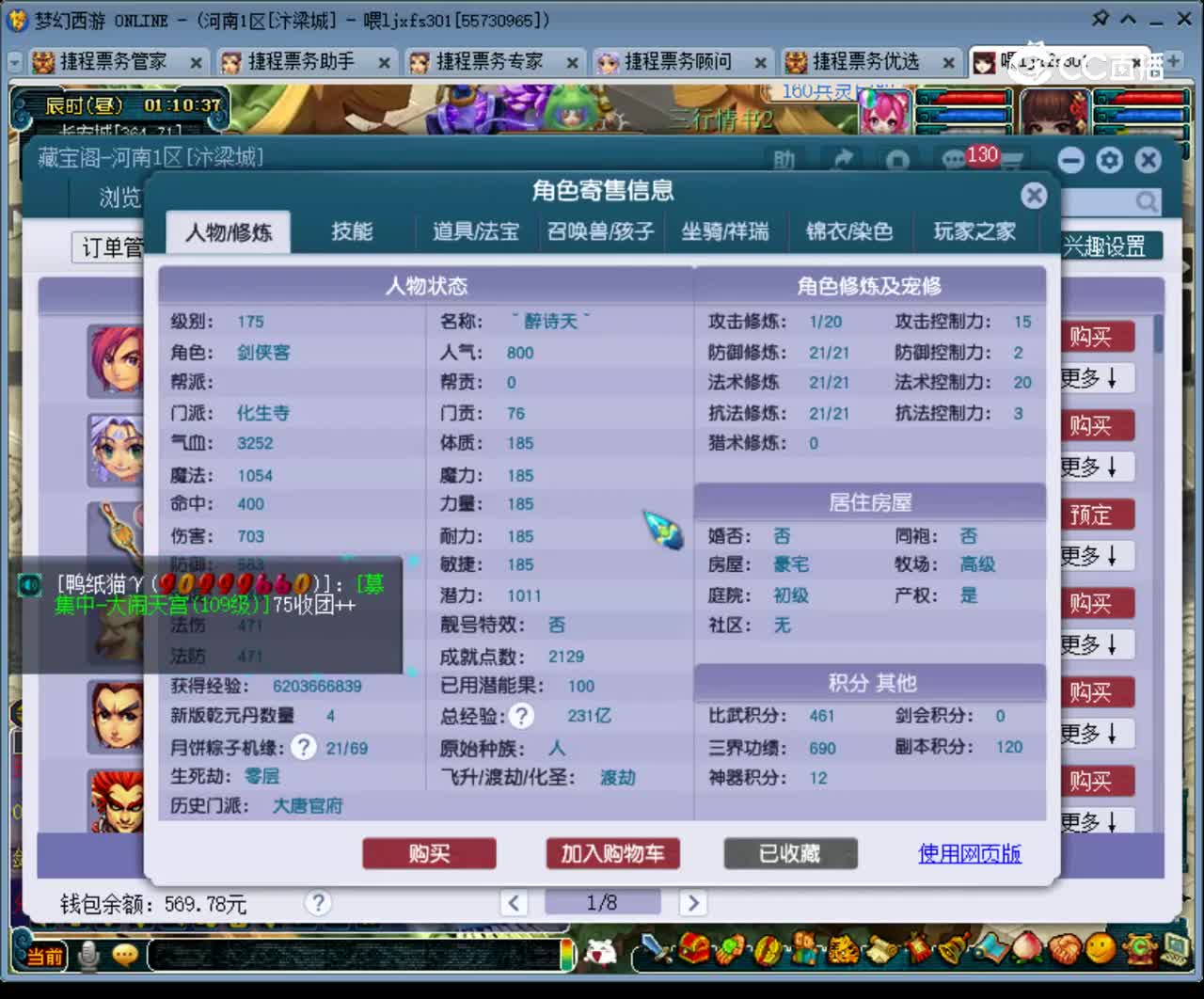This screenshot has width=1204, height=999.
Task: Click pet's blue mana bar at top
Action: (x=965, y=115)
